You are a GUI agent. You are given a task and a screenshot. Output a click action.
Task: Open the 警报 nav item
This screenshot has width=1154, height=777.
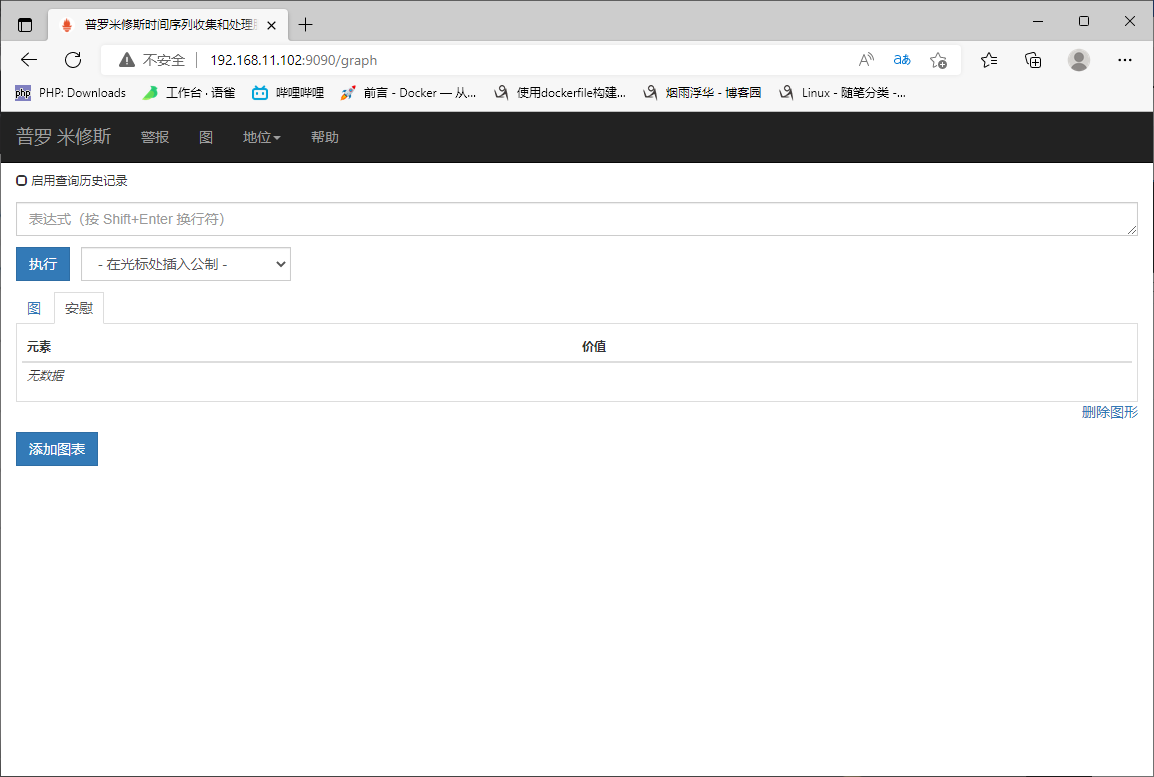click(x=155, y=138)
